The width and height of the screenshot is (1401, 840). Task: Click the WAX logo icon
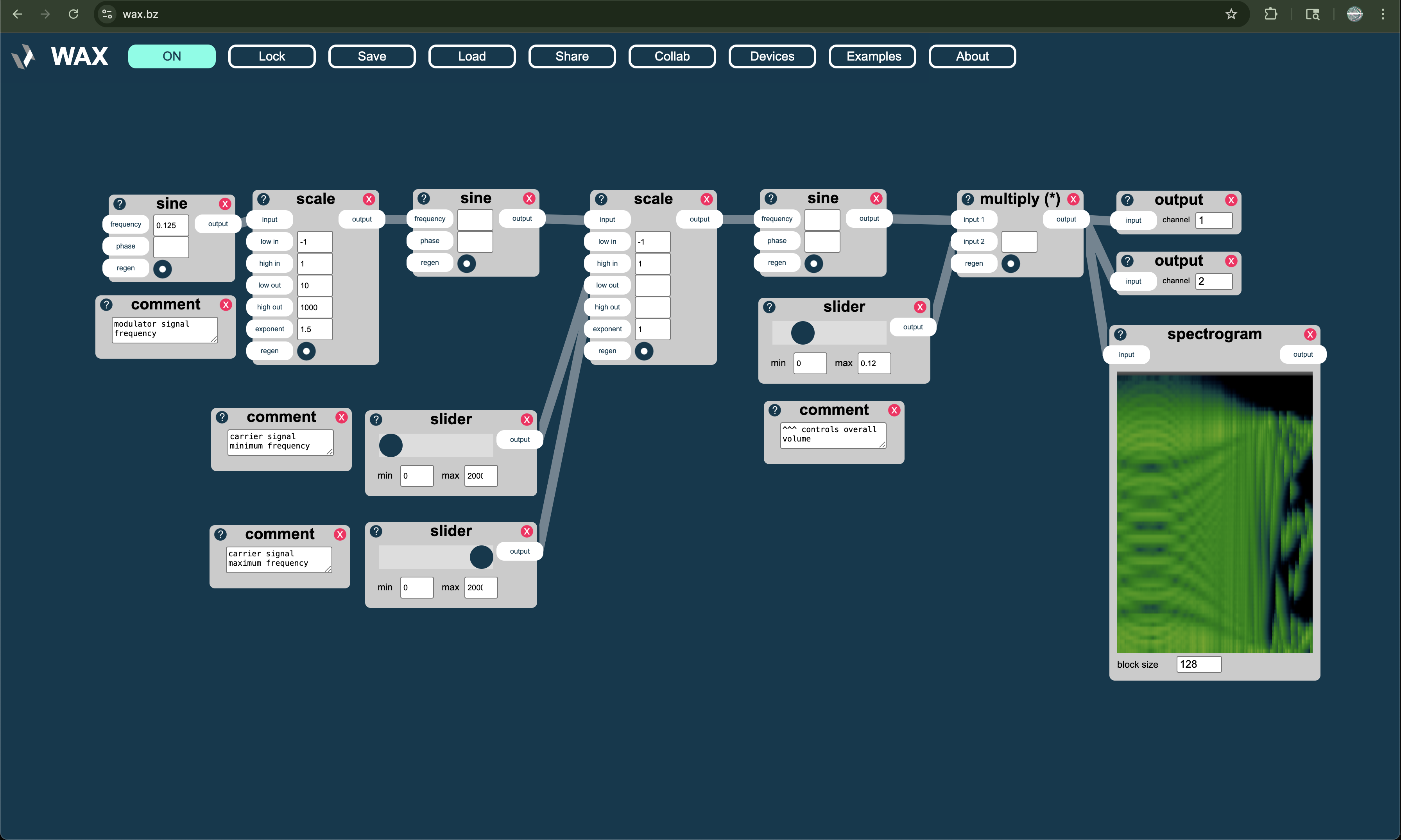coord(23,56)
